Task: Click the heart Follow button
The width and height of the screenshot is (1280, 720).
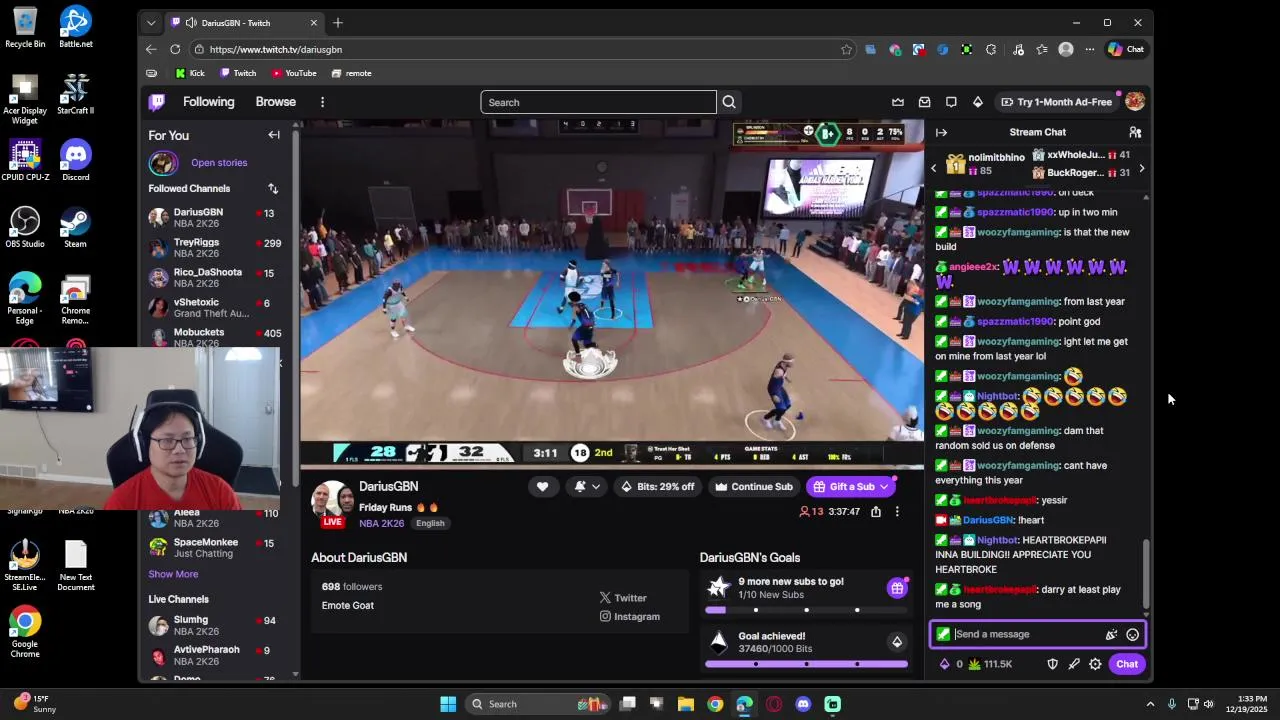Action: click(x=542, y=487)
